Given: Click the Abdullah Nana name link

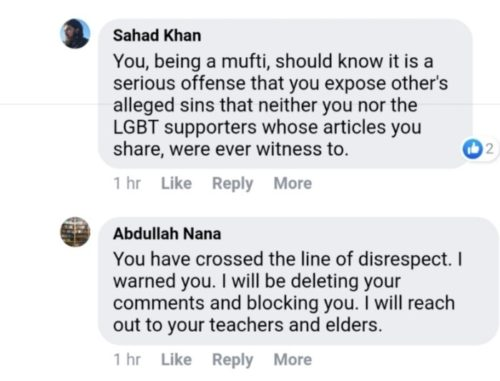Looking at the screenshot, I should (167, 234).
